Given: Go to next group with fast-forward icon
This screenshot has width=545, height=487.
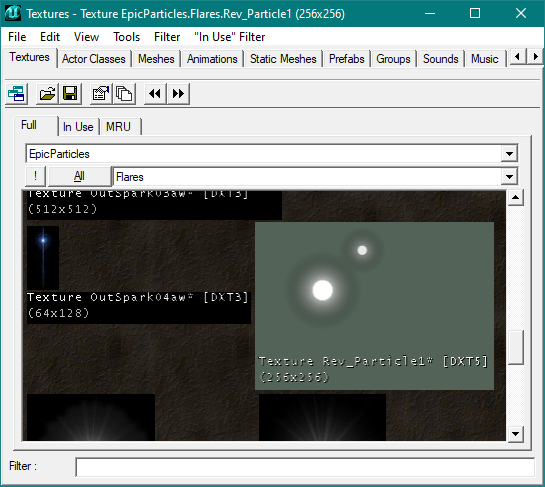Looking at the screenshot, I should (178, 94).
